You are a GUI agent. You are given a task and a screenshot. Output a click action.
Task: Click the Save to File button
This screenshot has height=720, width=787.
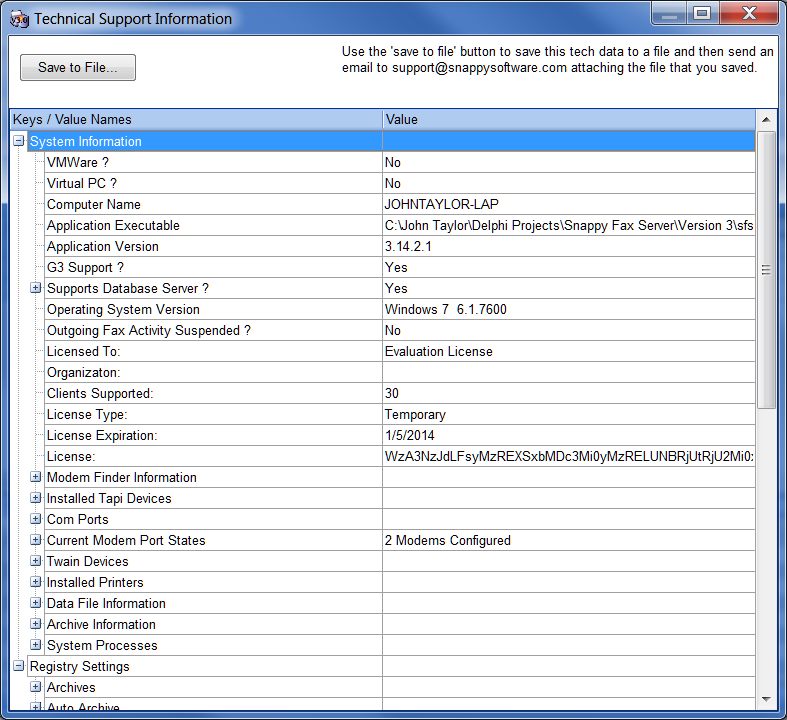point(78,68)
